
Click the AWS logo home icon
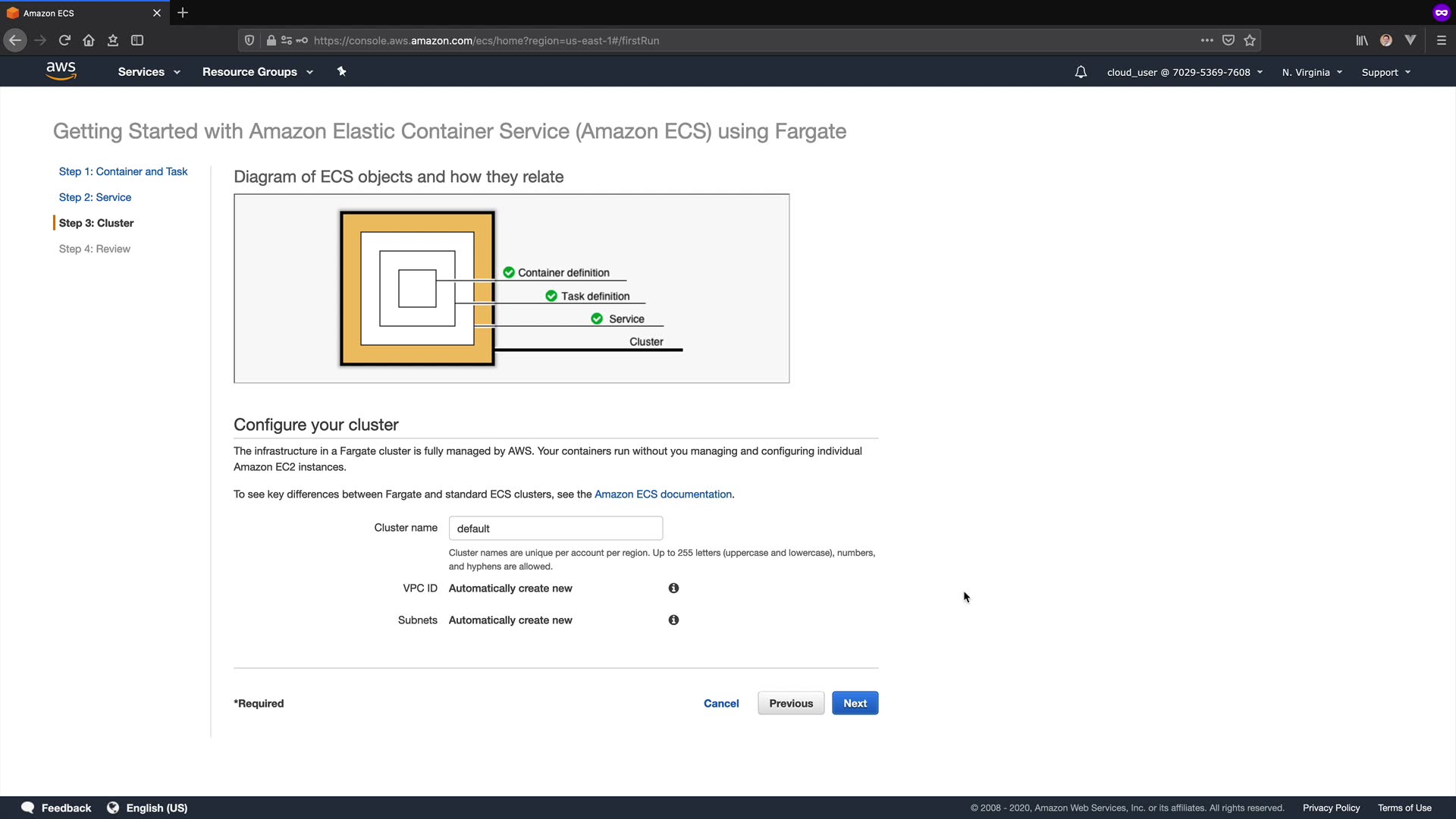pos(61,71)
